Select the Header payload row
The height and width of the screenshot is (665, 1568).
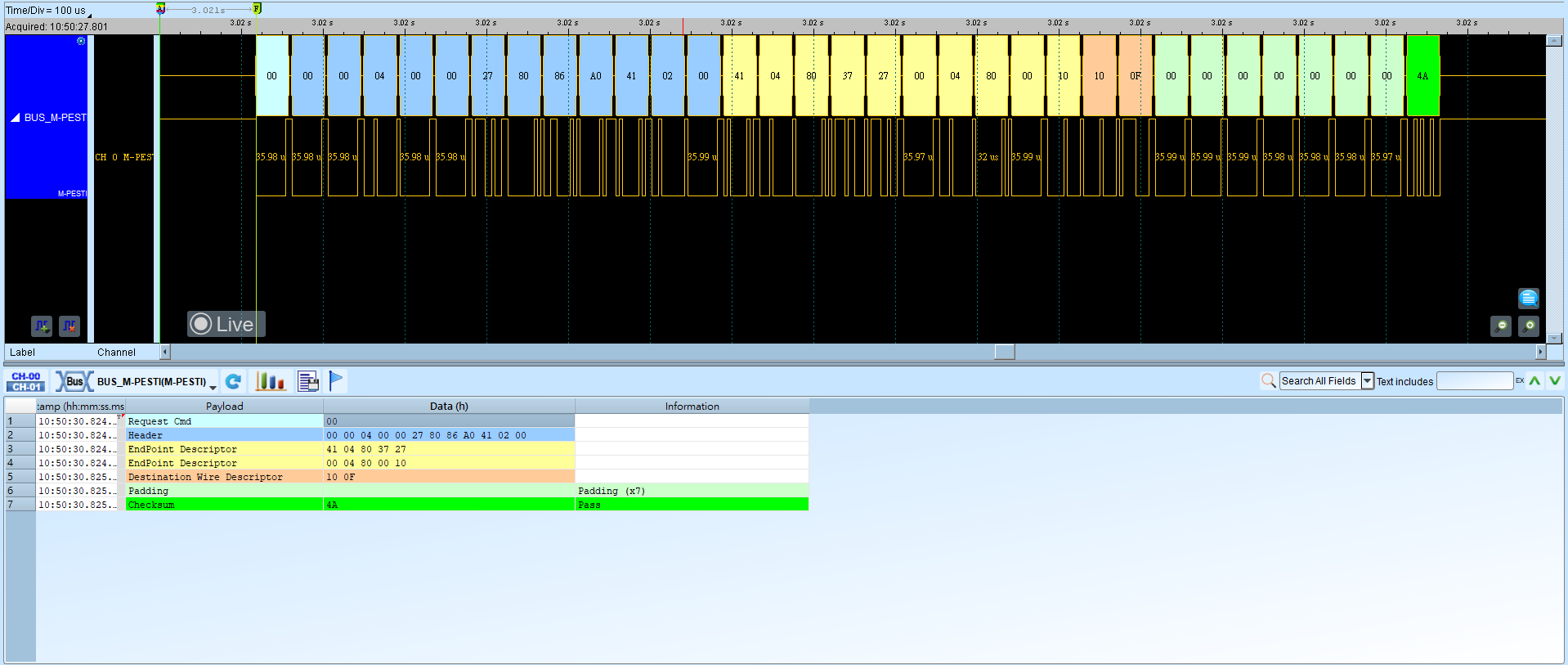[225, 435]
